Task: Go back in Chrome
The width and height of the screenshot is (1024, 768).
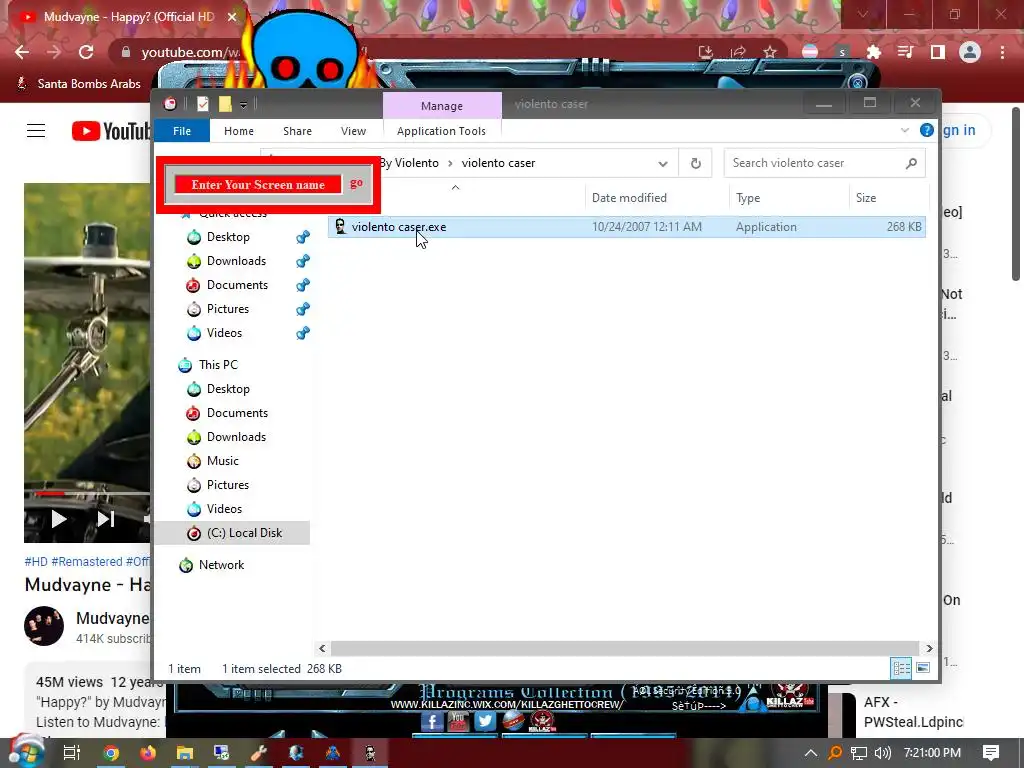Action: [x=22, y=52]
